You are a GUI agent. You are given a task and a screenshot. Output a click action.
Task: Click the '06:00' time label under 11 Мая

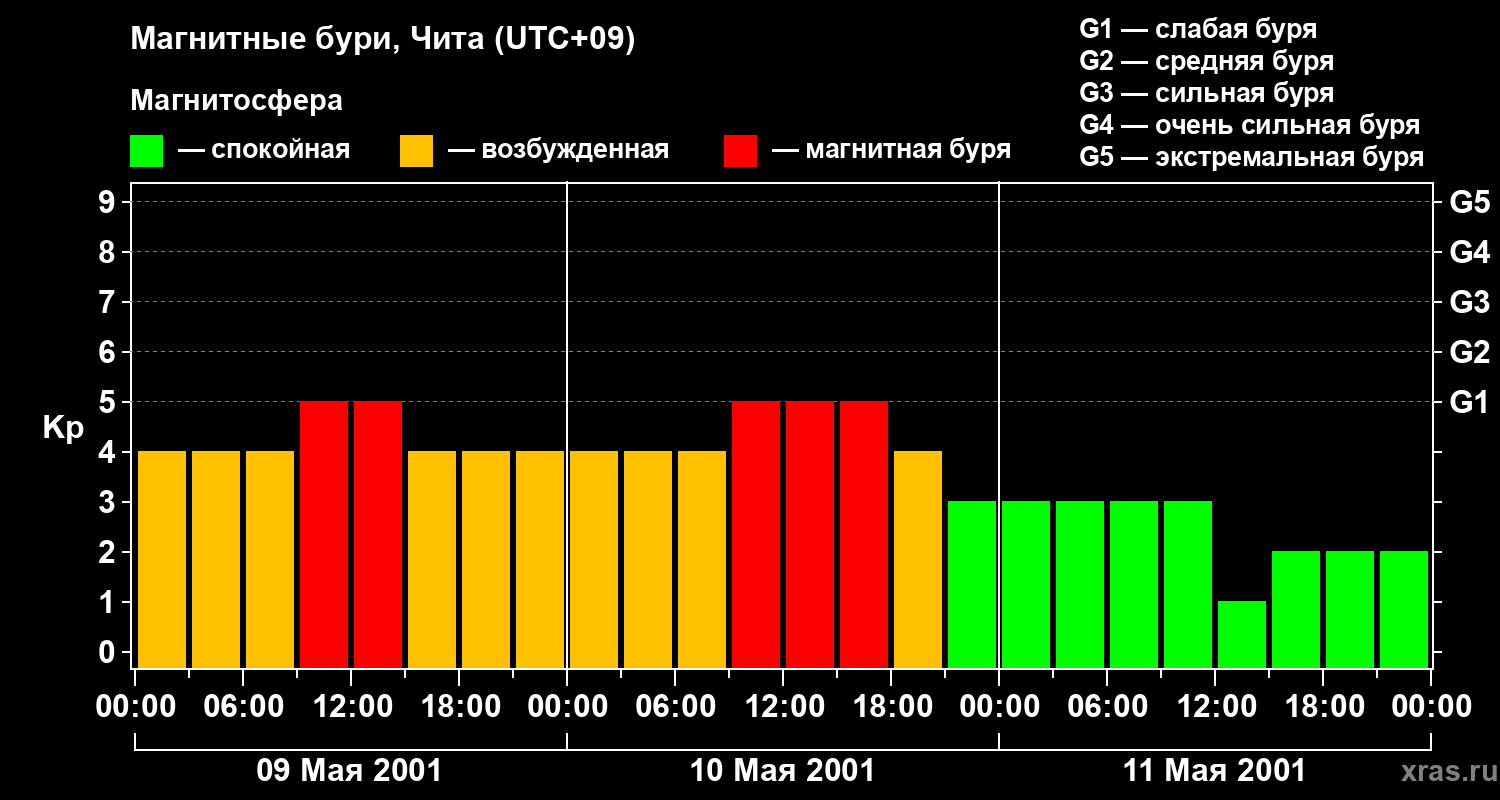[1108, 707]
